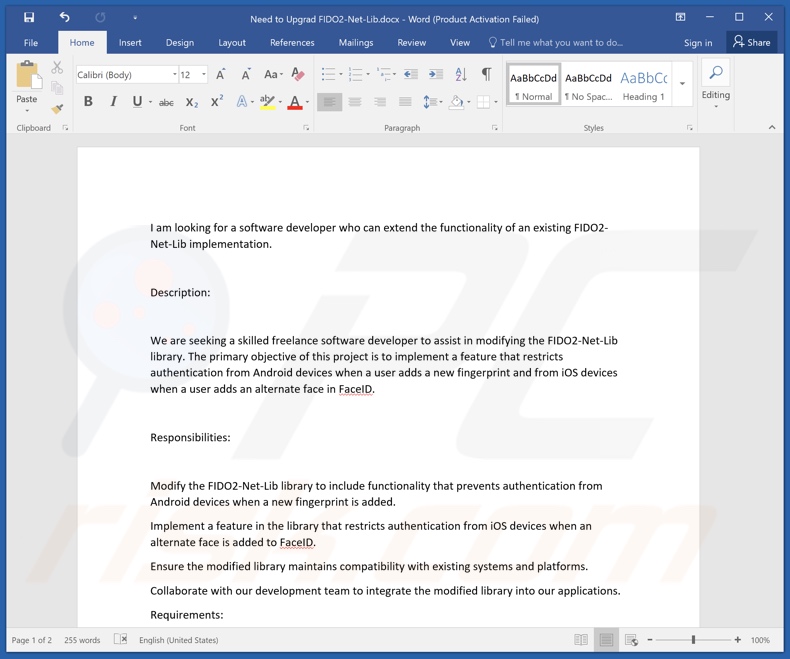The width and height of the screenshot is (790, 659).
Task: Increase paragraph indent
Action: [436, 75]
